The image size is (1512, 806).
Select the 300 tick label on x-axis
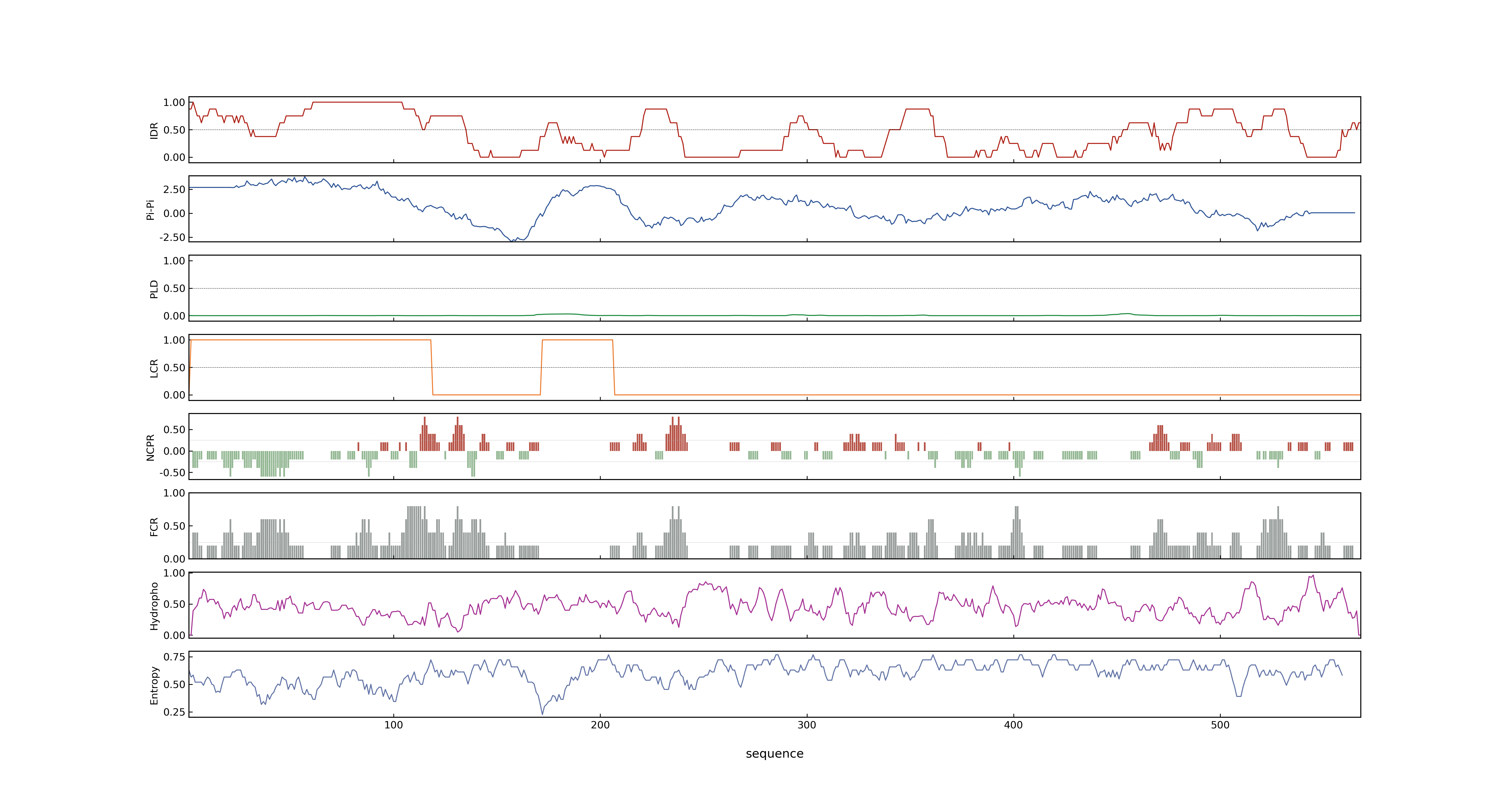[x=807, y=725]
